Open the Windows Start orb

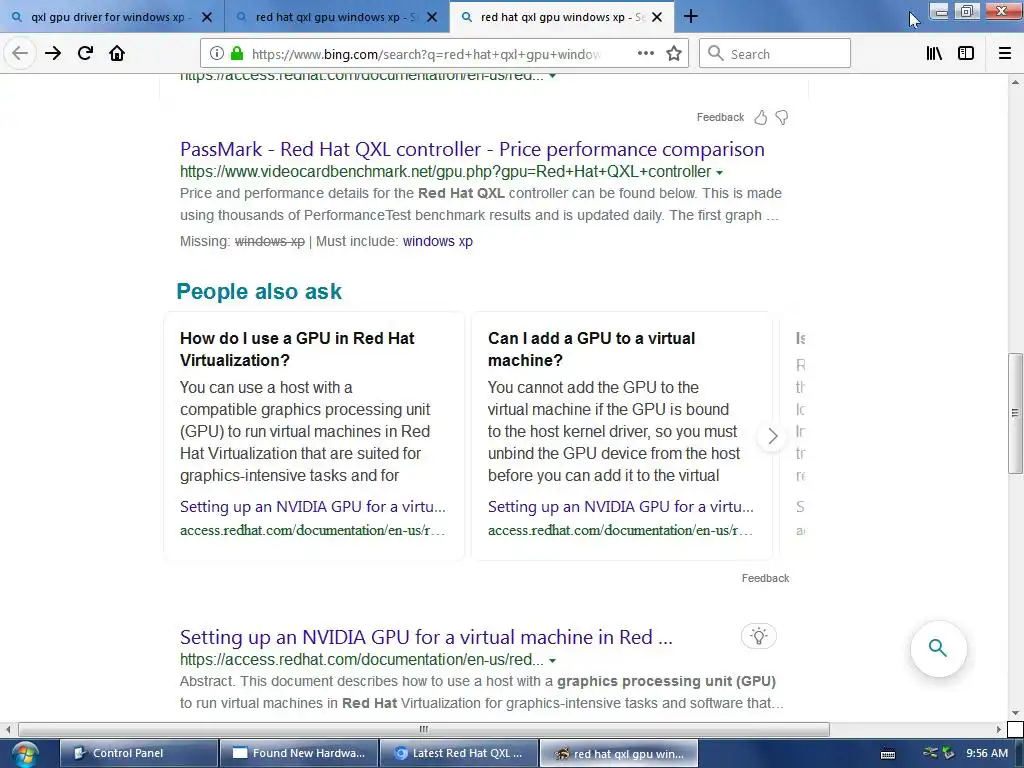pyautogui.click(x=24, y=754)
